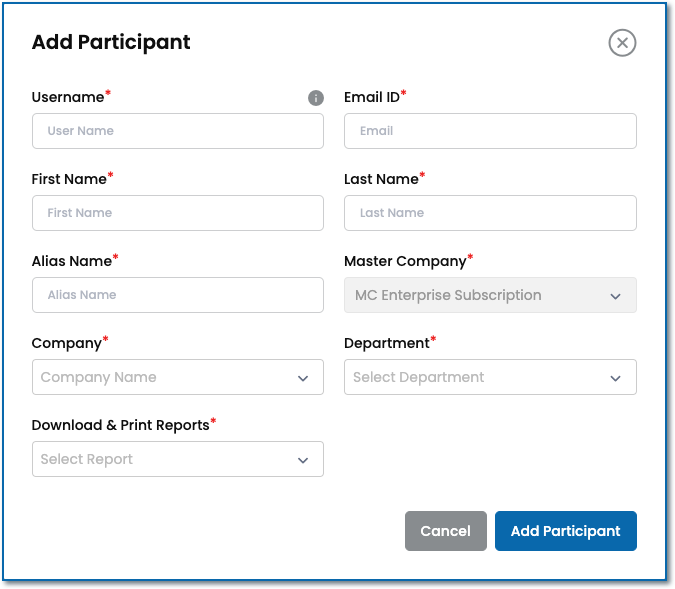
Task: Focus the User Name input field
Action: 178,131
